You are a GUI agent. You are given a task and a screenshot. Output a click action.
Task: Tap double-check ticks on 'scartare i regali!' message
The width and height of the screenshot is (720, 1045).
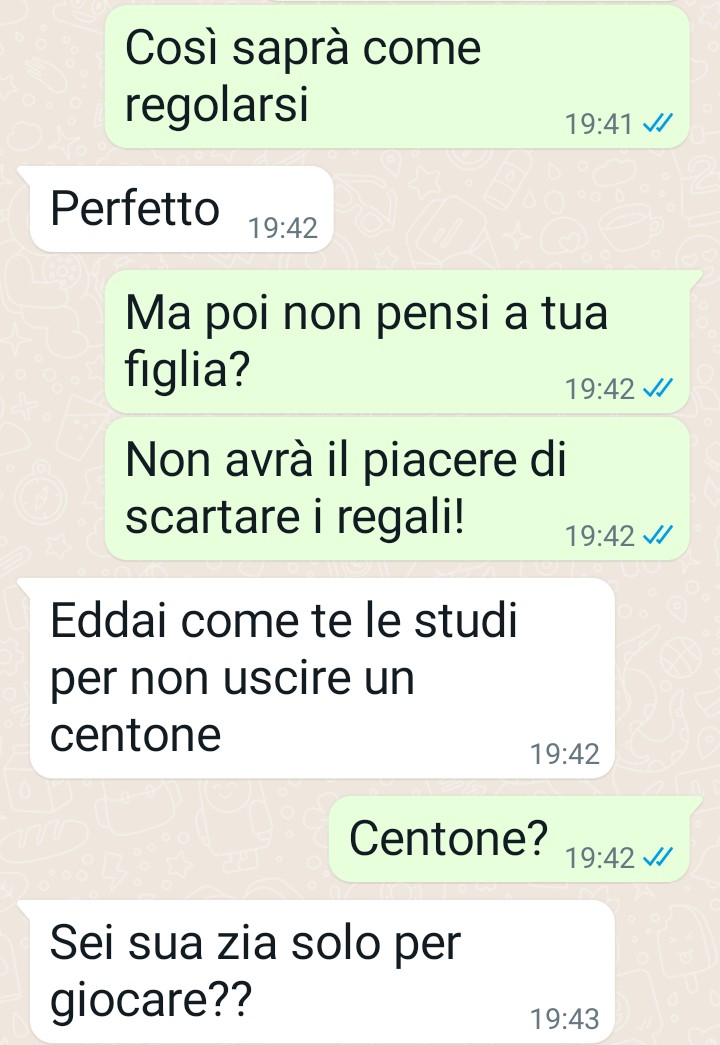[x=657, y=534]
